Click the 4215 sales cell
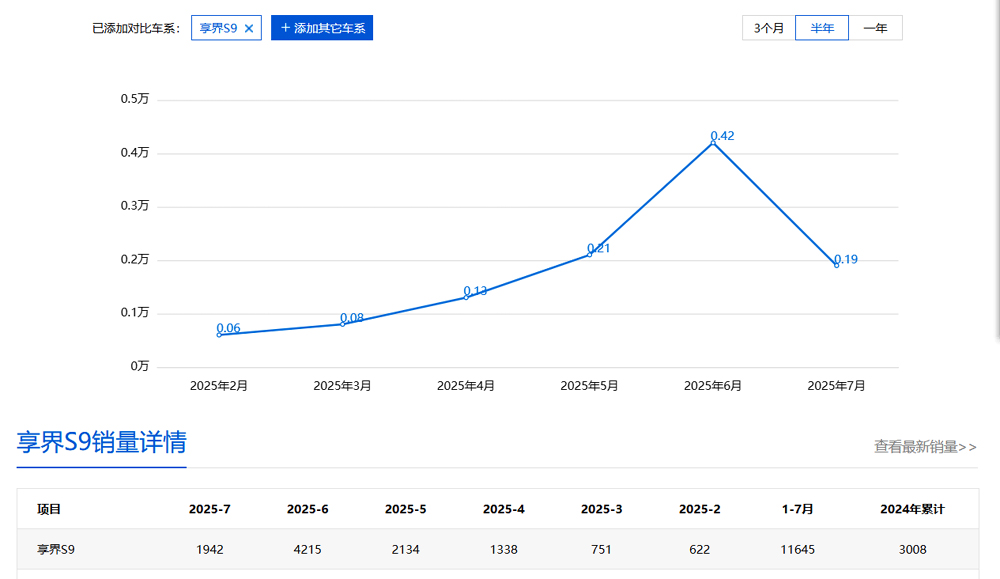1000x579 pixels. pyautogui.click(x=307, y=550)
